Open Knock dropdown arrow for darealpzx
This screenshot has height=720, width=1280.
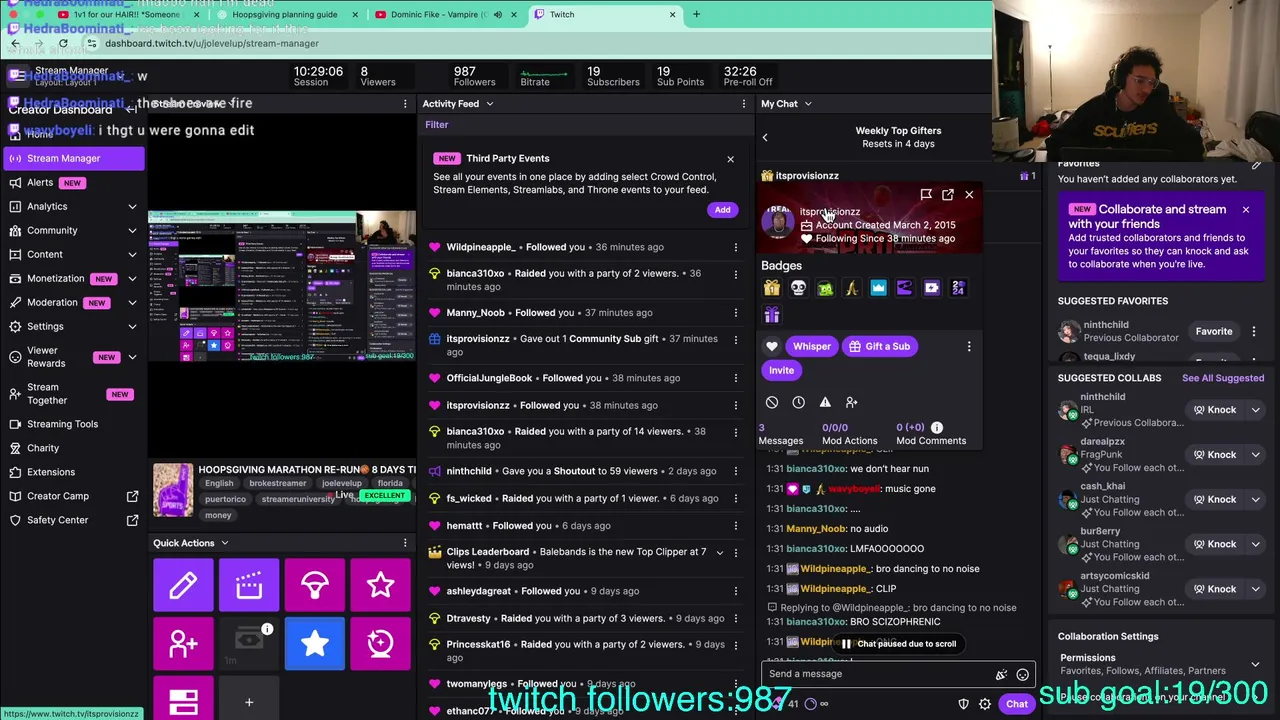click(1255, 454)
